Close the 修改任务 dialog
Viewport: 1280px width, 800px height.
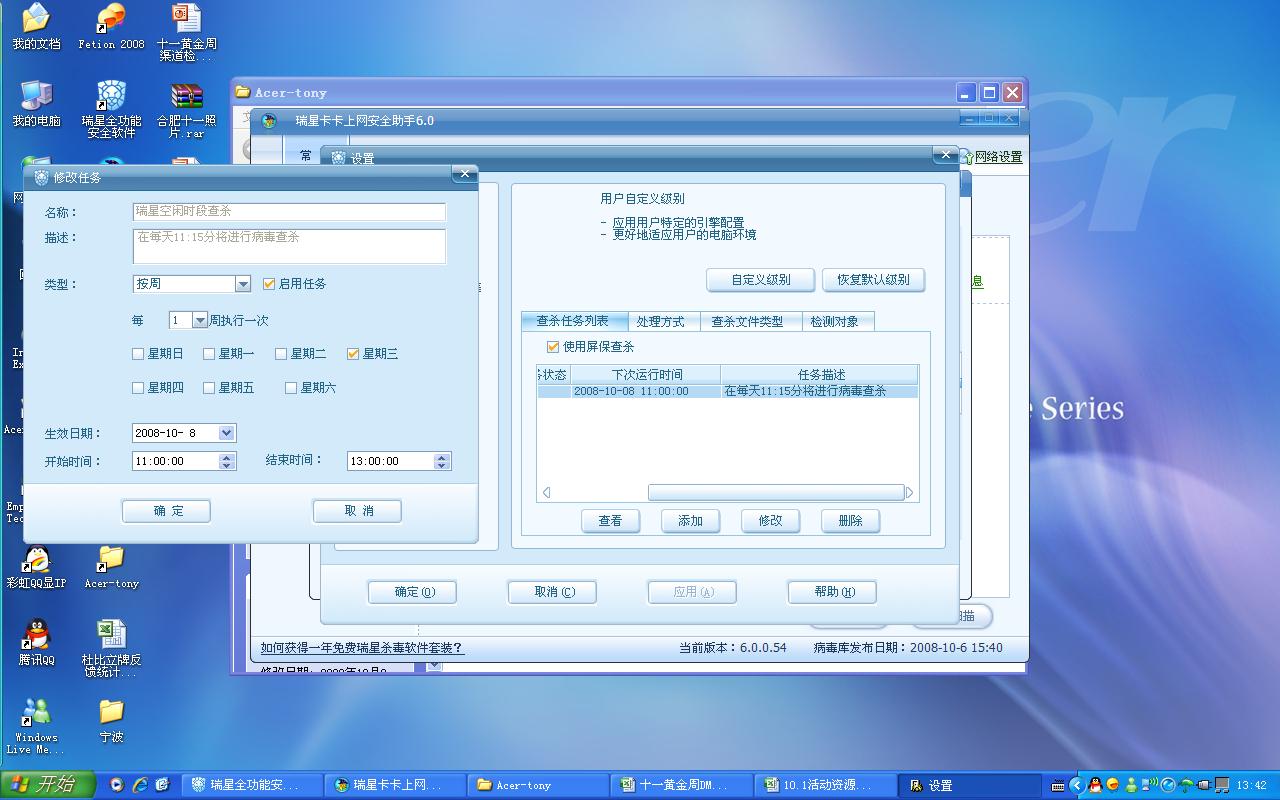tap(464, 174)
